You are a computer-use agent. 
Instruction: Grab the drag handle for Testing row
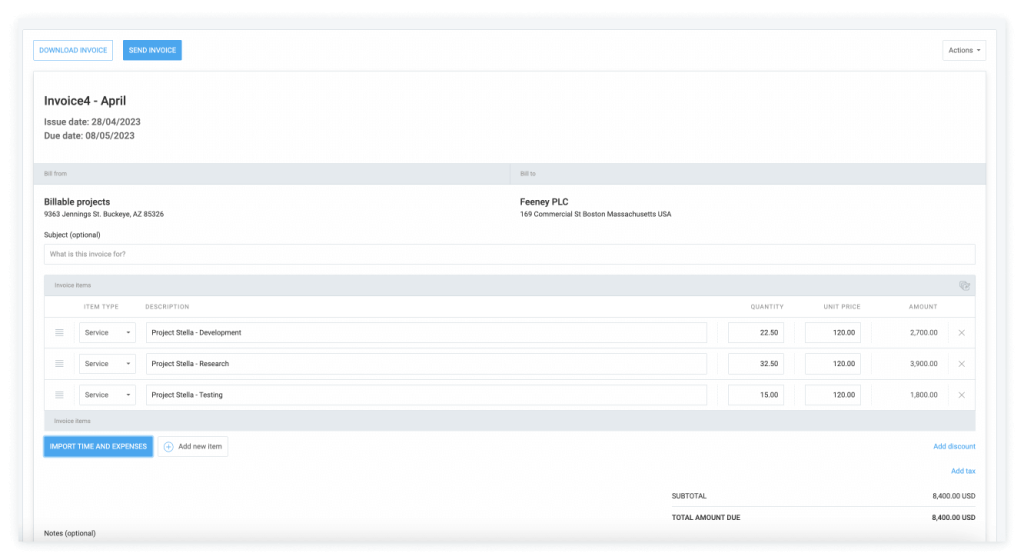[59, 395]
